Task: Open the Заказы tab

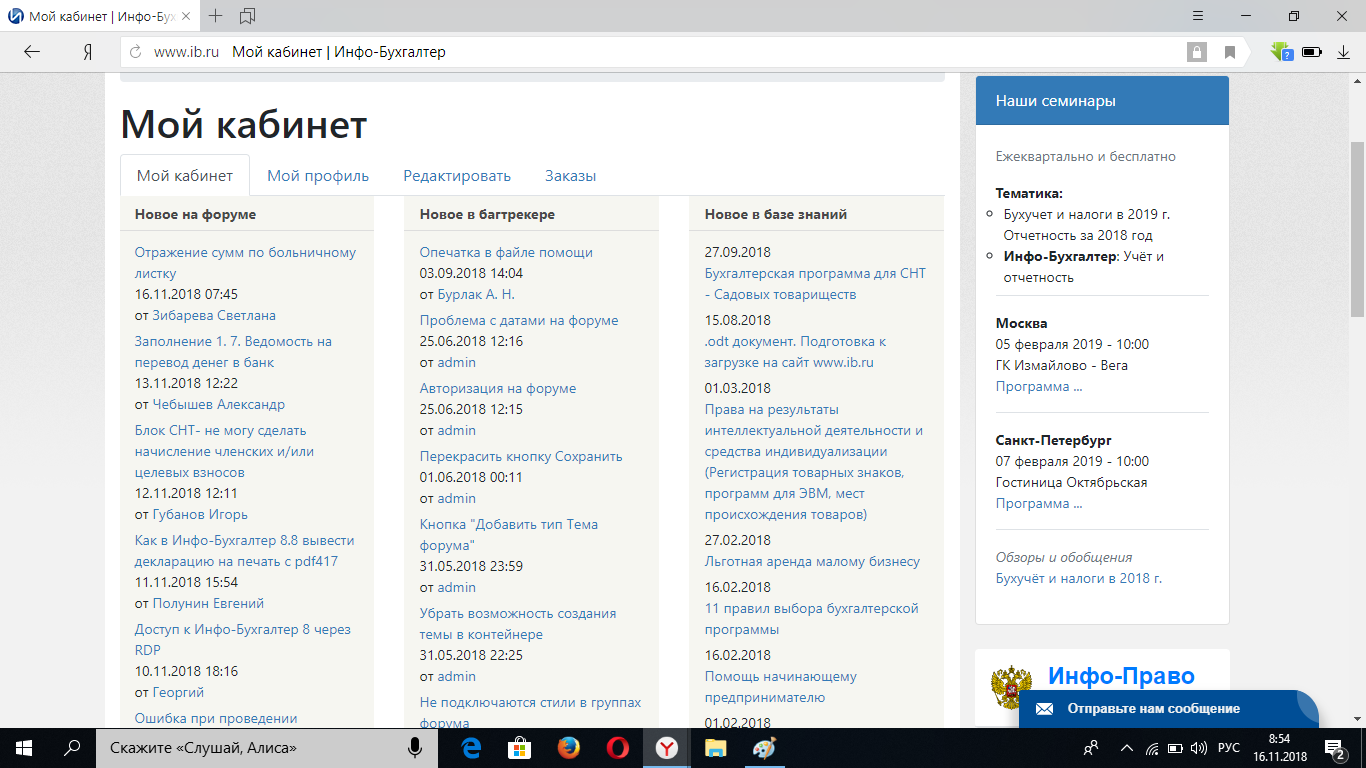Action: point(570,176)
